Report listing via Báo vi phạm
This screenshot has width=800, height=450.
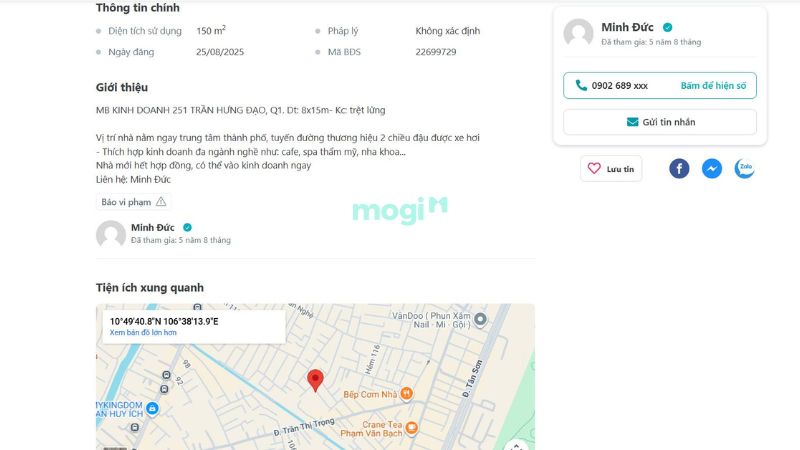click(x=132, y=202)
